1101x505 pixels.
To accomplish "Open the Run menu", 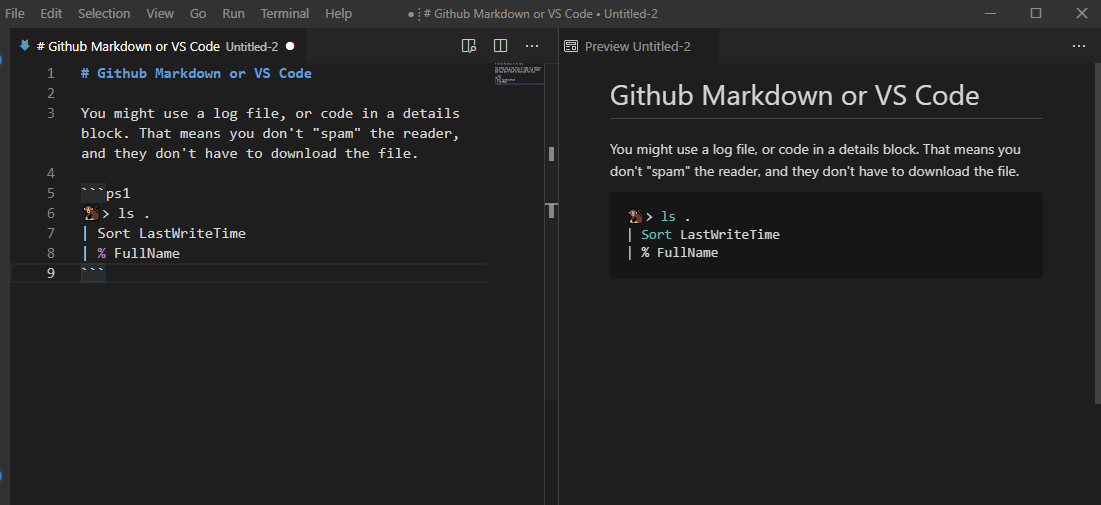I will click(x=233, y=13).
